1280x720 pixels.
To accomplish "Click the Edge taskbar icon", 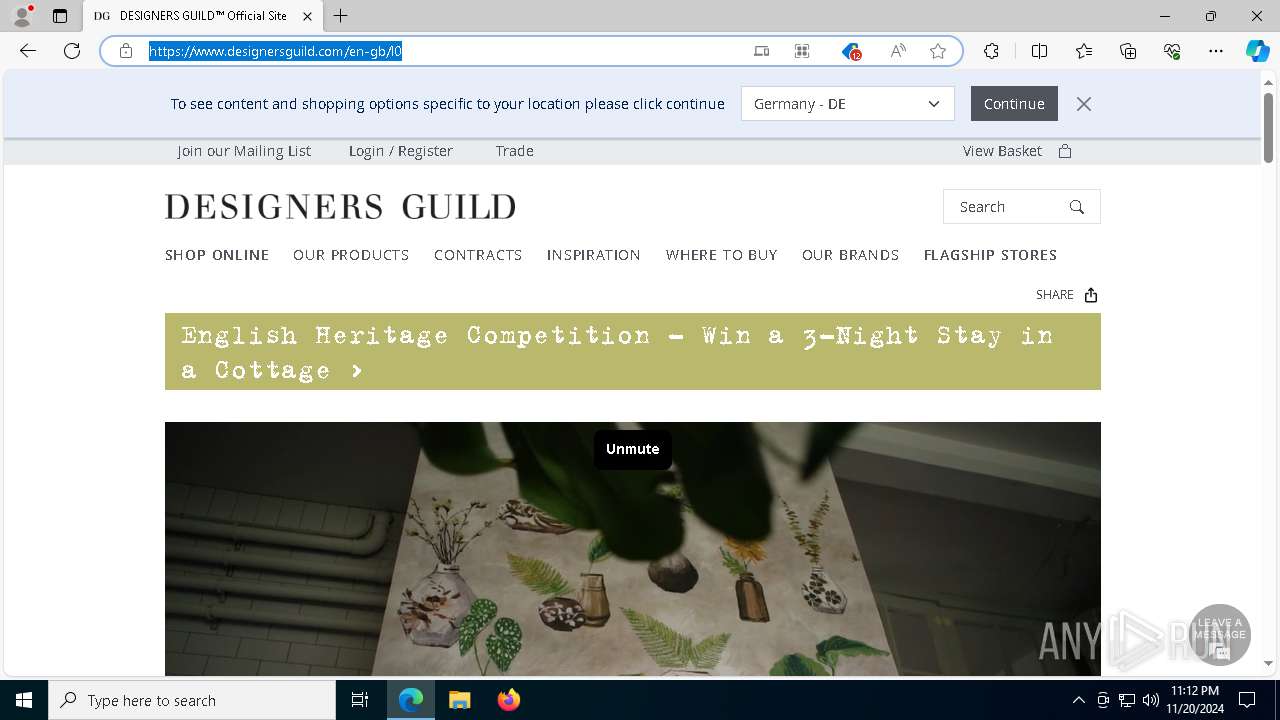I will (x=411, y=700).
